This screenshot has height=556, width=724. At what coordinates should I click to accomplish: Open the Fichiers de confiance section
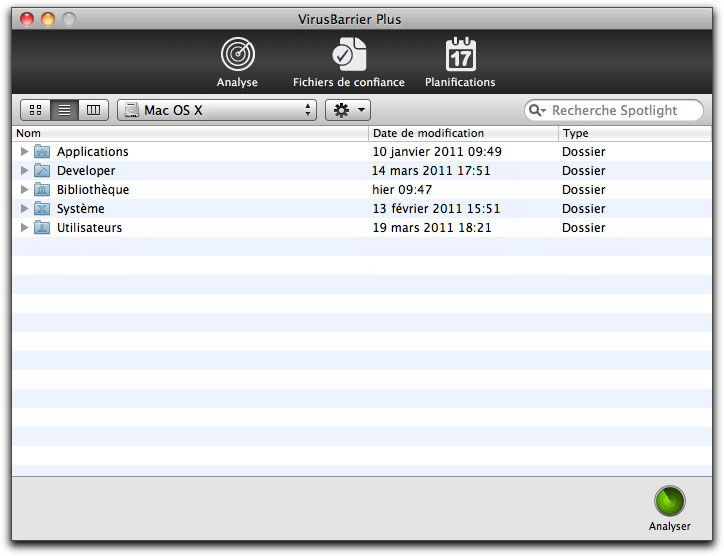coord(349,62)
